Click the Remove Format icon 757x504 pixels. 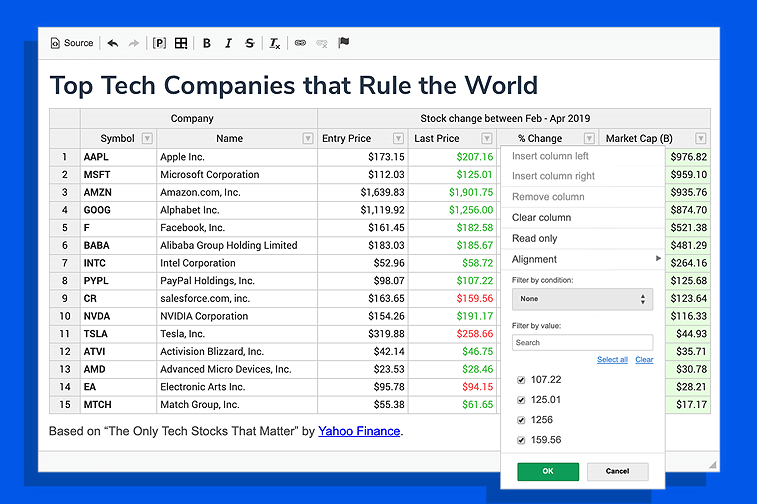[275, 43]
